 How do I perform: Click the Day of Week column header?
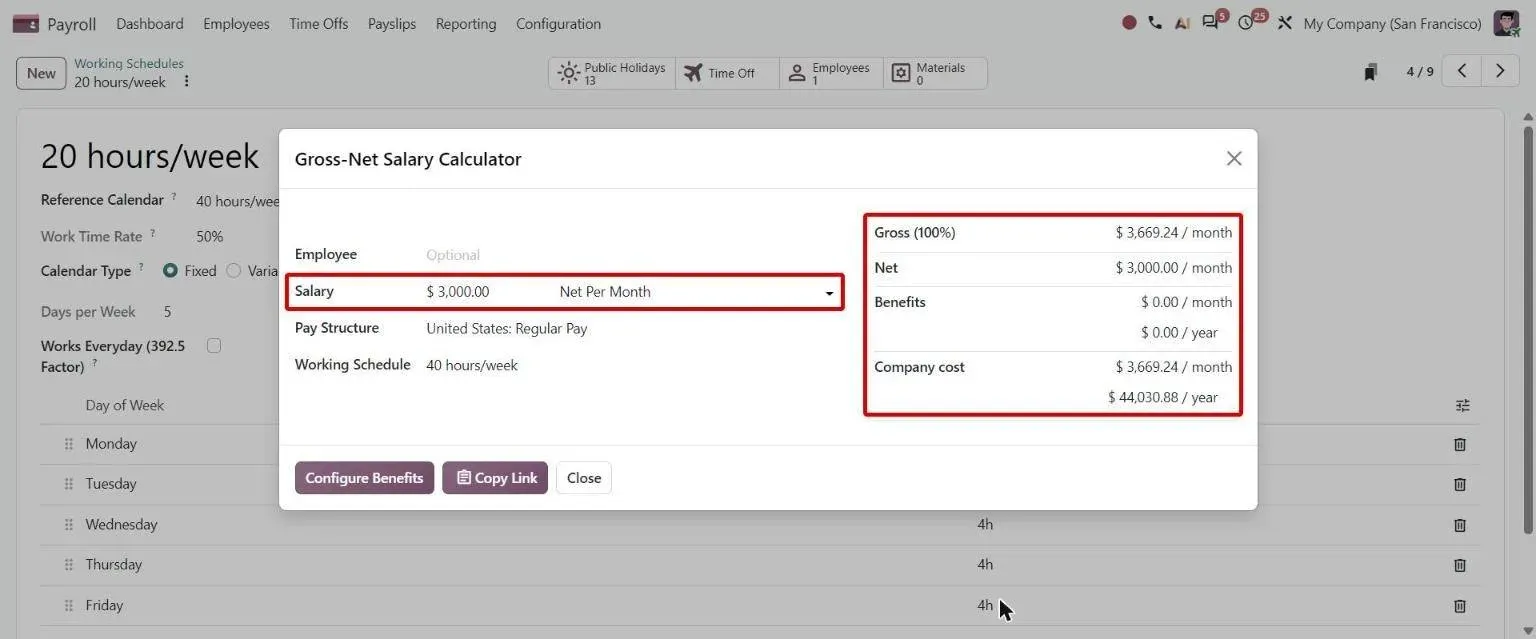(x=125, y=405)
